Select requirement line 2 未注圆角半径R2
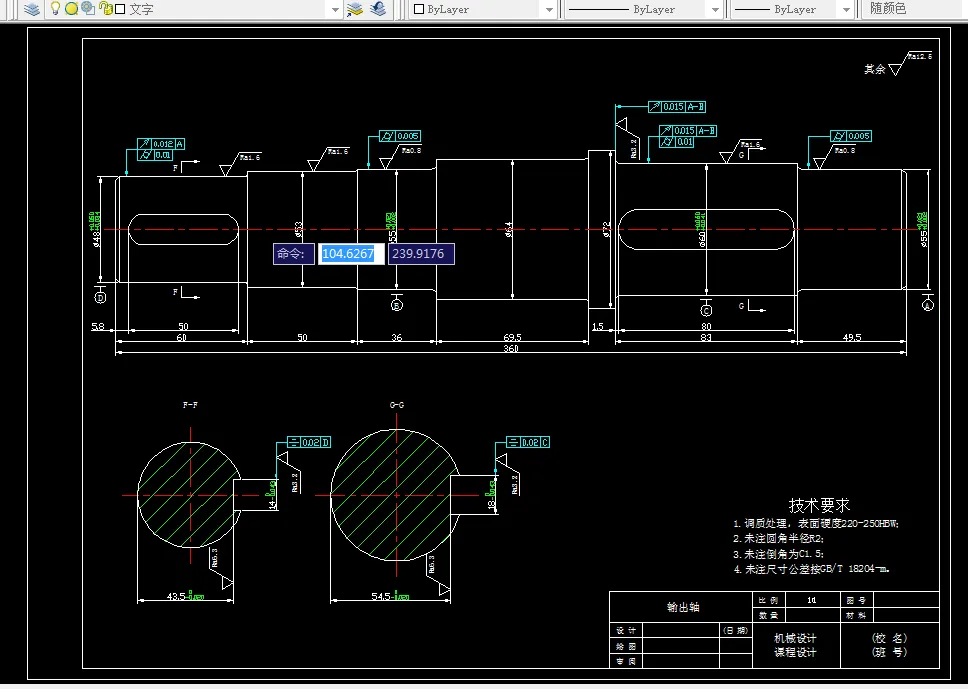This screenshot has width=968, height=689. click(x=778, y=538)
